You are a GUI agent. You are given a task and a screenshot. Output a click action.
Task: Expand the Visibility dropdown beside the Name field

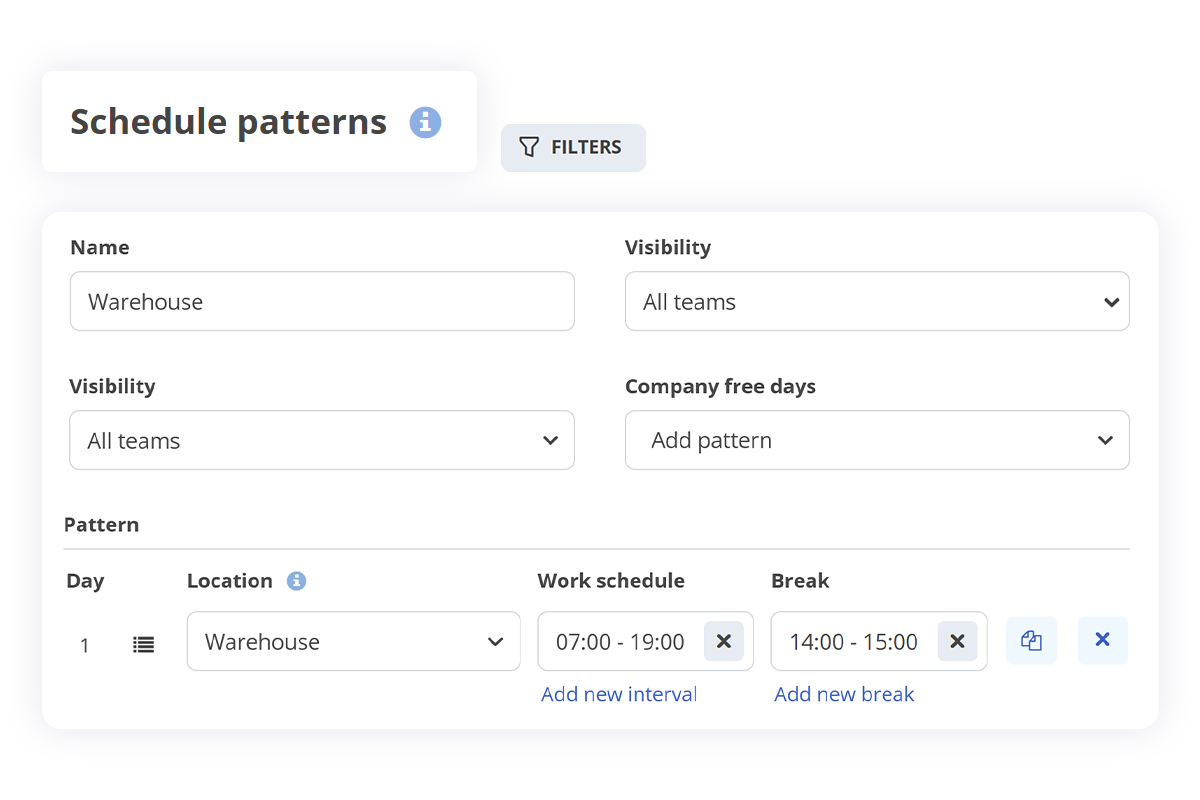tap(876, 302)
